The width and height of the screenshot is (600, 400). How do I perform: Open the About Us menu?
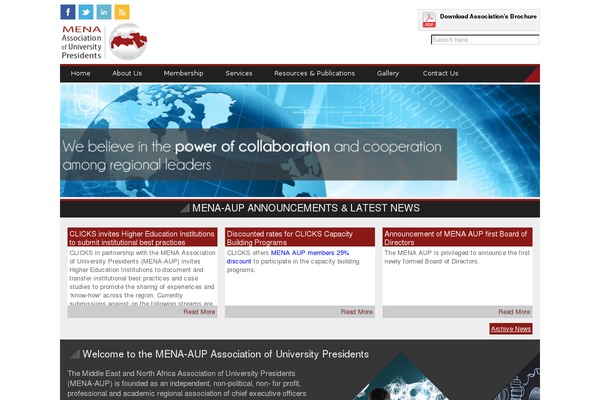(127, 73)
